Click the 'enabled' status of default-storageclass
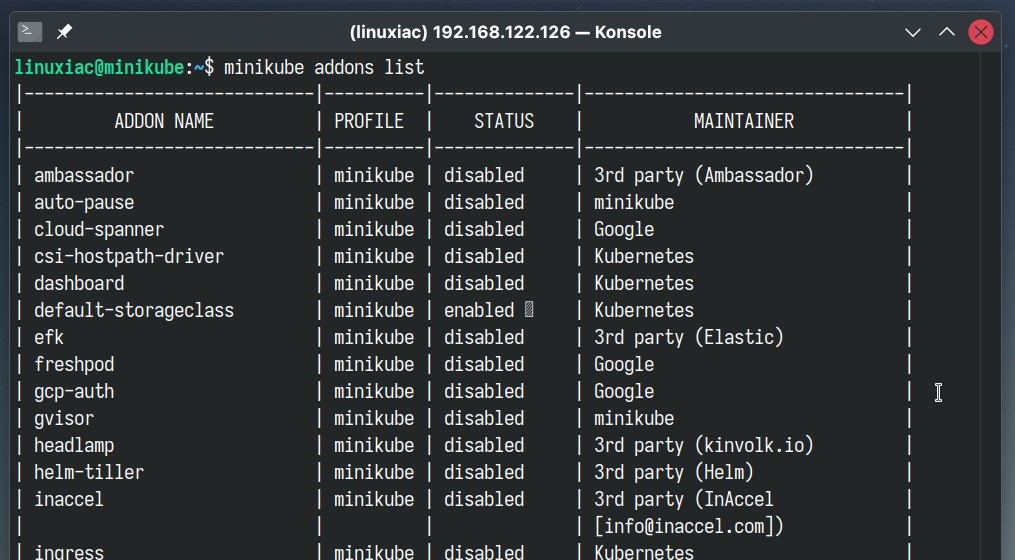This screenshot has width=1015, height=560. [x=479, y=311]
